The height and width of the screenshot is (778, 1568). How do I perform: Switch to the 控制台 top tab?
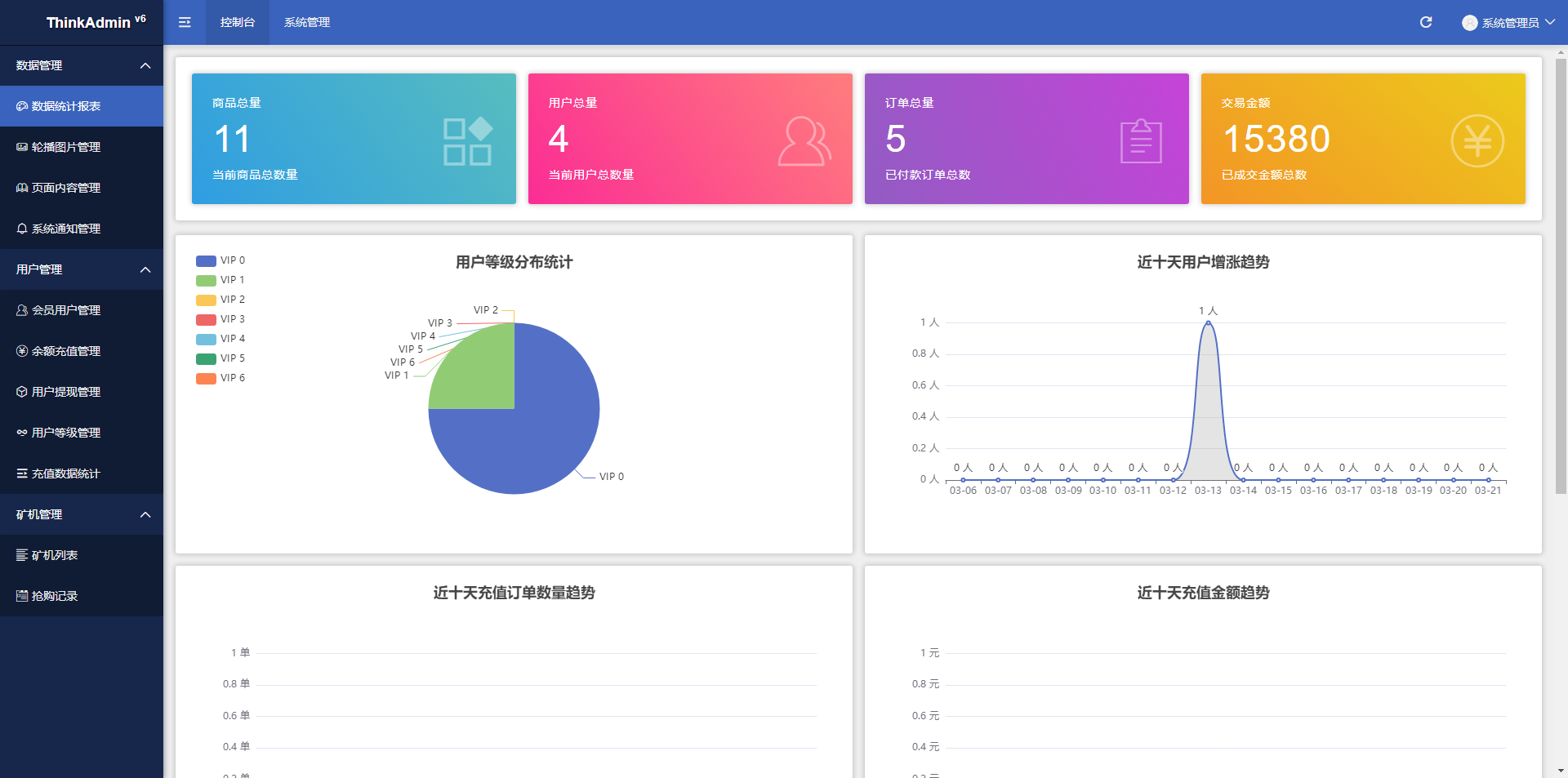click(238, 22)
